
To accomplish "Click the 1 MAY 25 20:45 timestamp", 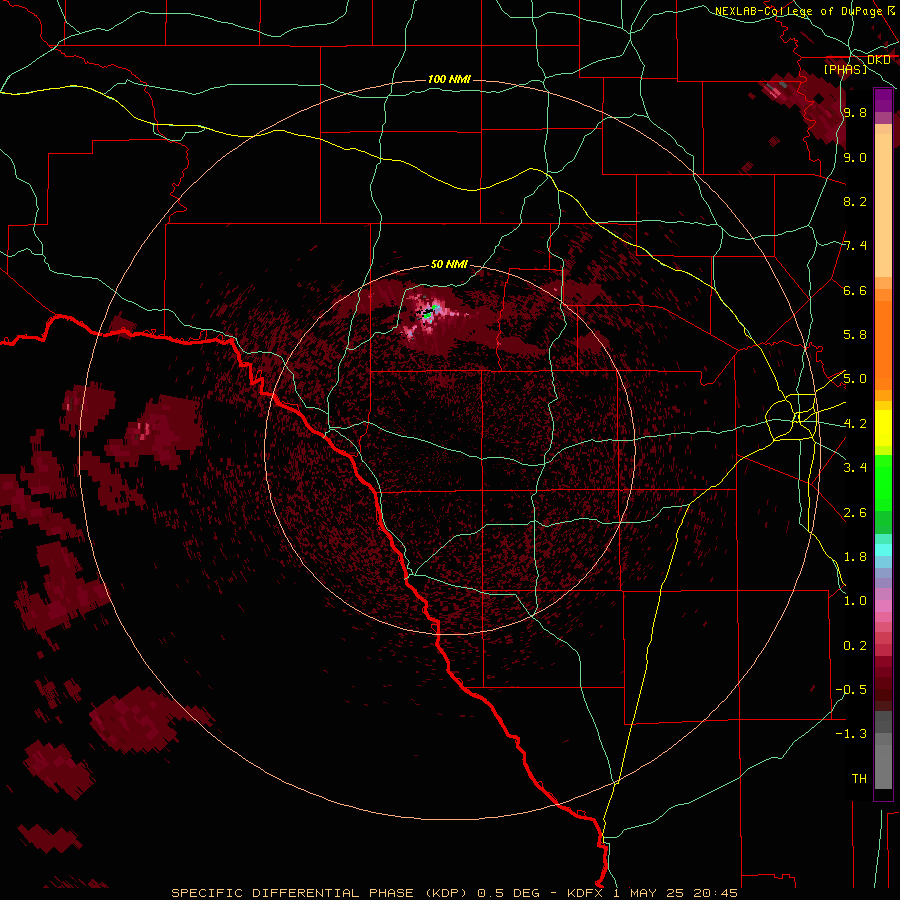I will tap(676, 893).
